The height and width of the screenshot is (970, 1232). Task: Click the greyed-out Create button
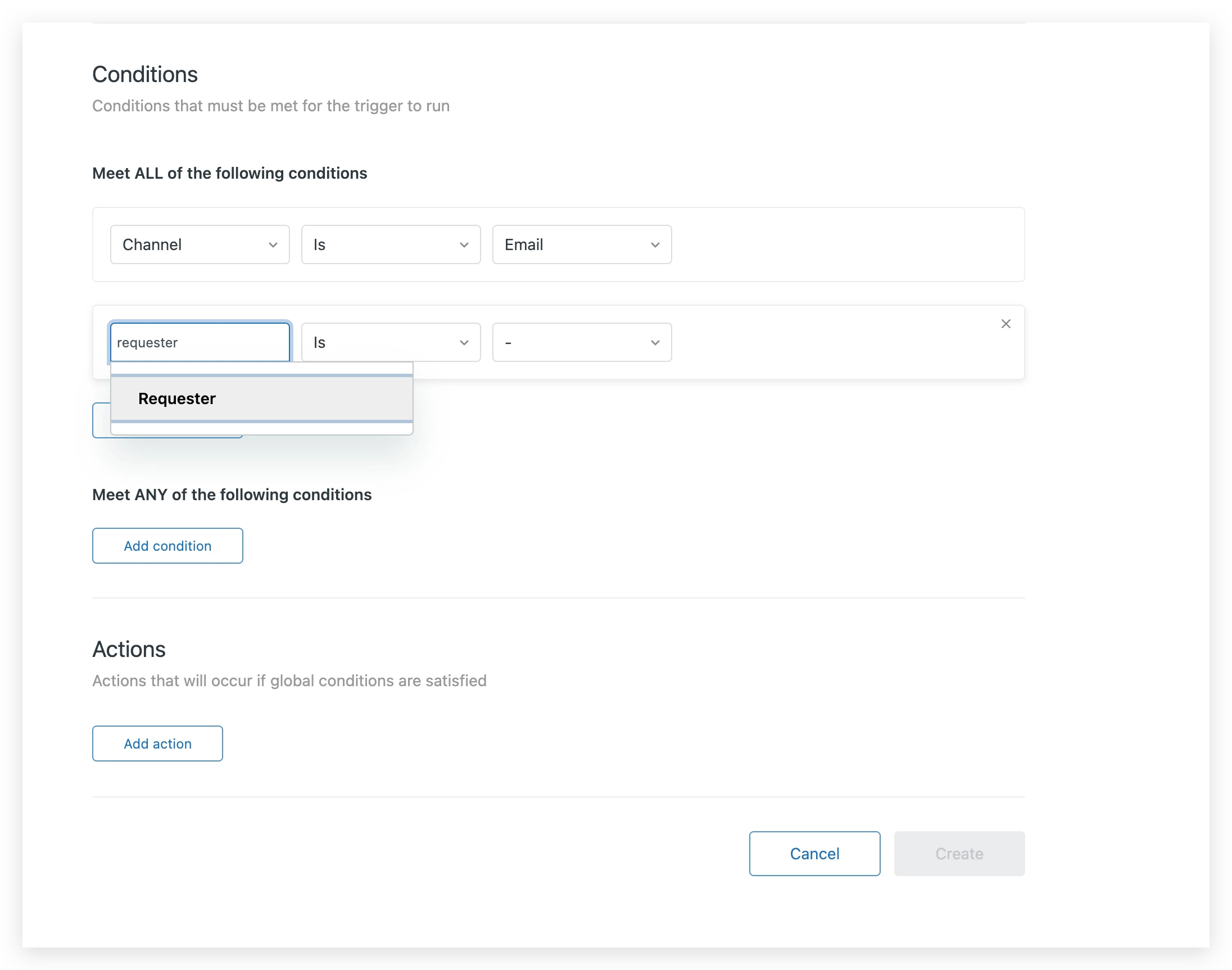pos(959,854)
